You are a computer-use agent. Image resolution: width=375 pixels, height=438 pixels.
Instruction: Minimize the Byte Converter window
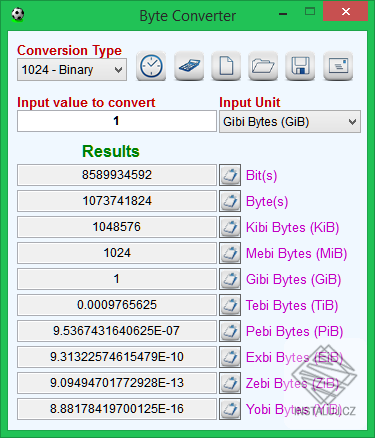point(283,14)
